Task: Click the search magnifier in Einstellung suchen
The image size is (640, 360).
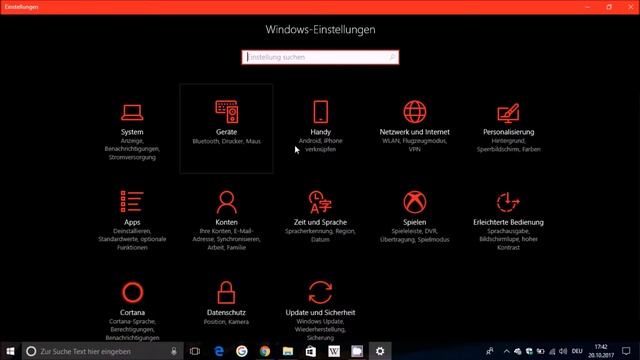Action: tap(392, 57)
